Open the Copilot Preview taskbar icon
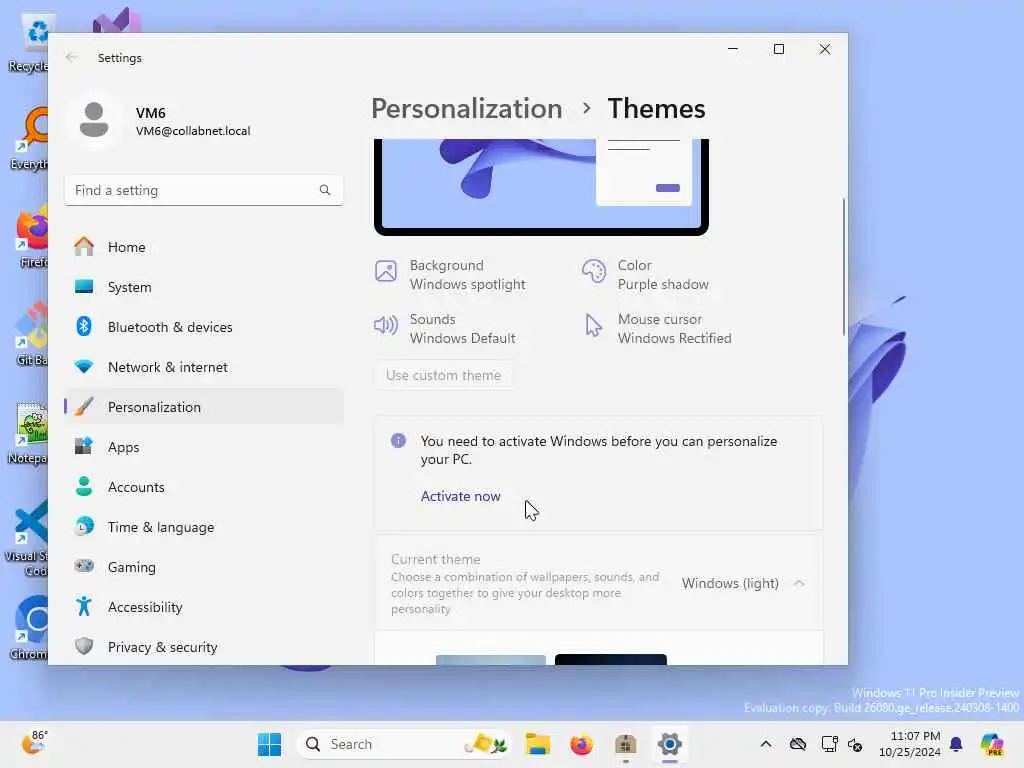 coord(992,744)
